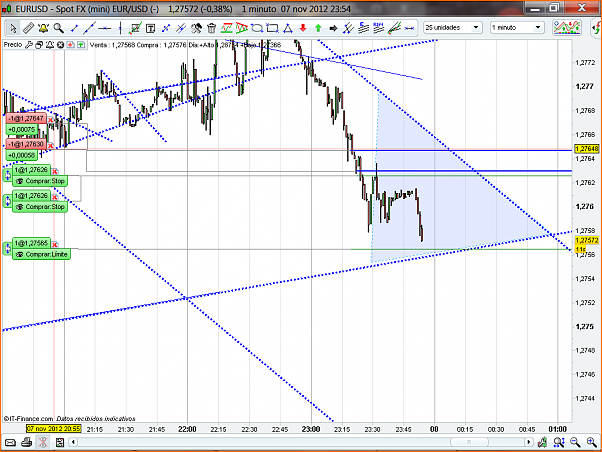
Task: Click the chart export icon left of the bottom magnifiers
Action: pos(542,443)
